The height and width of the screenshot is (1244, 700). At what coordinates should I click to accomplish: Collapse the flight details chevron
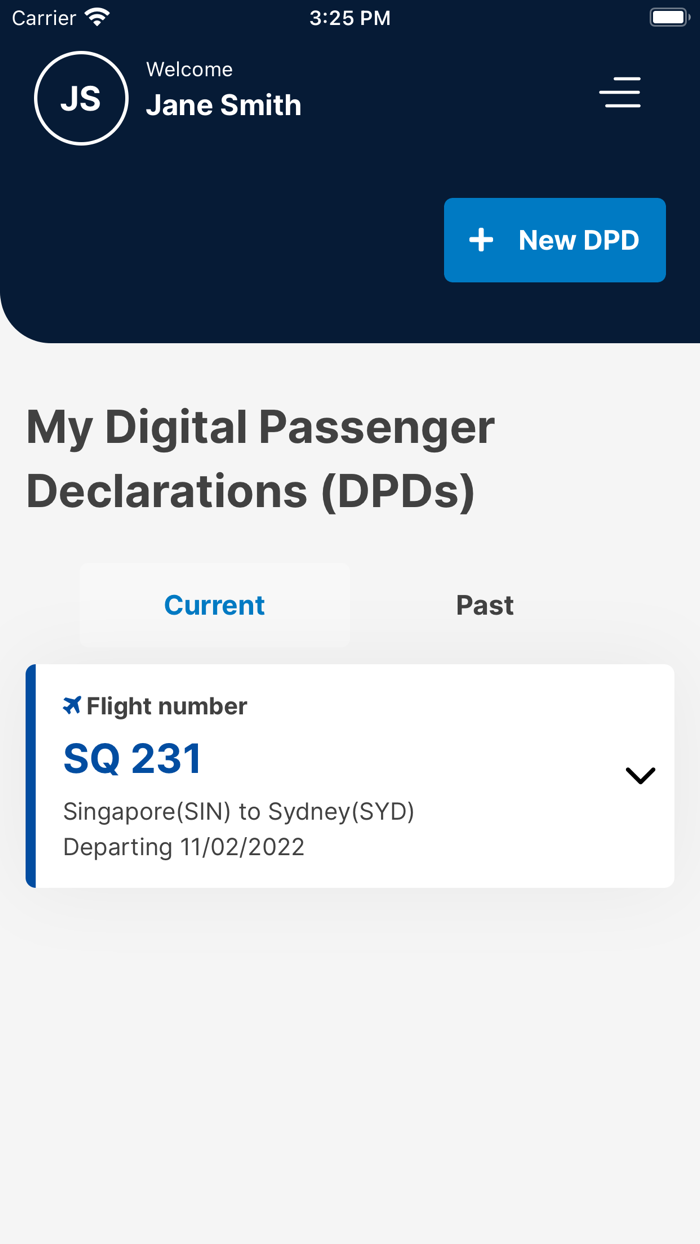(639, 775)
